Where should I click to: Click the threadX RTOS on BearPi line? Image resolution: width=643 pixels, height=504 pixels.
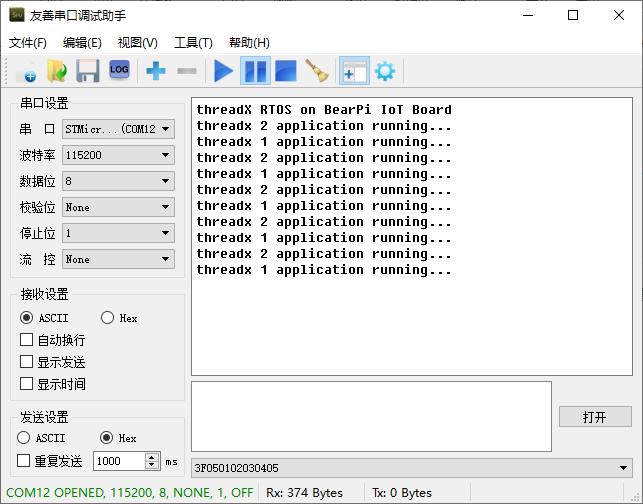(x=324, y=109)
